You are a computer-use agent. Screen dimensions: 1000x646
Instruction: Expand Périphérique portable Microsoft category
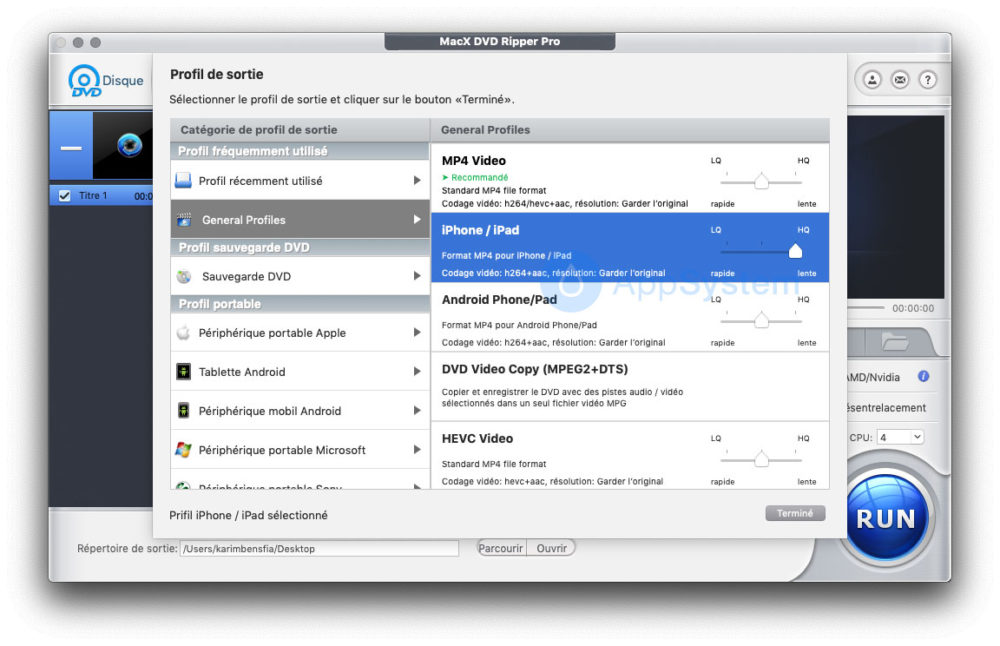pyautogui.click(x=417, y=450)
